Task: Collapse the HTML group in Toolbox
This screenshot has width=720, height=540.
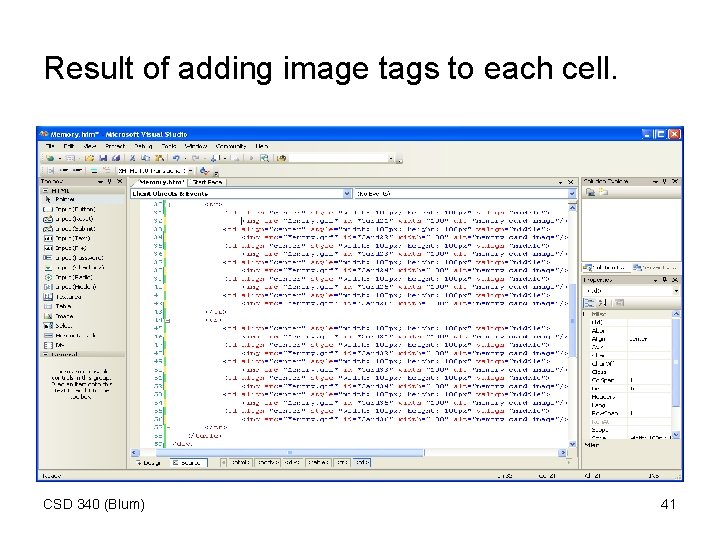Action: pos(46,191)
